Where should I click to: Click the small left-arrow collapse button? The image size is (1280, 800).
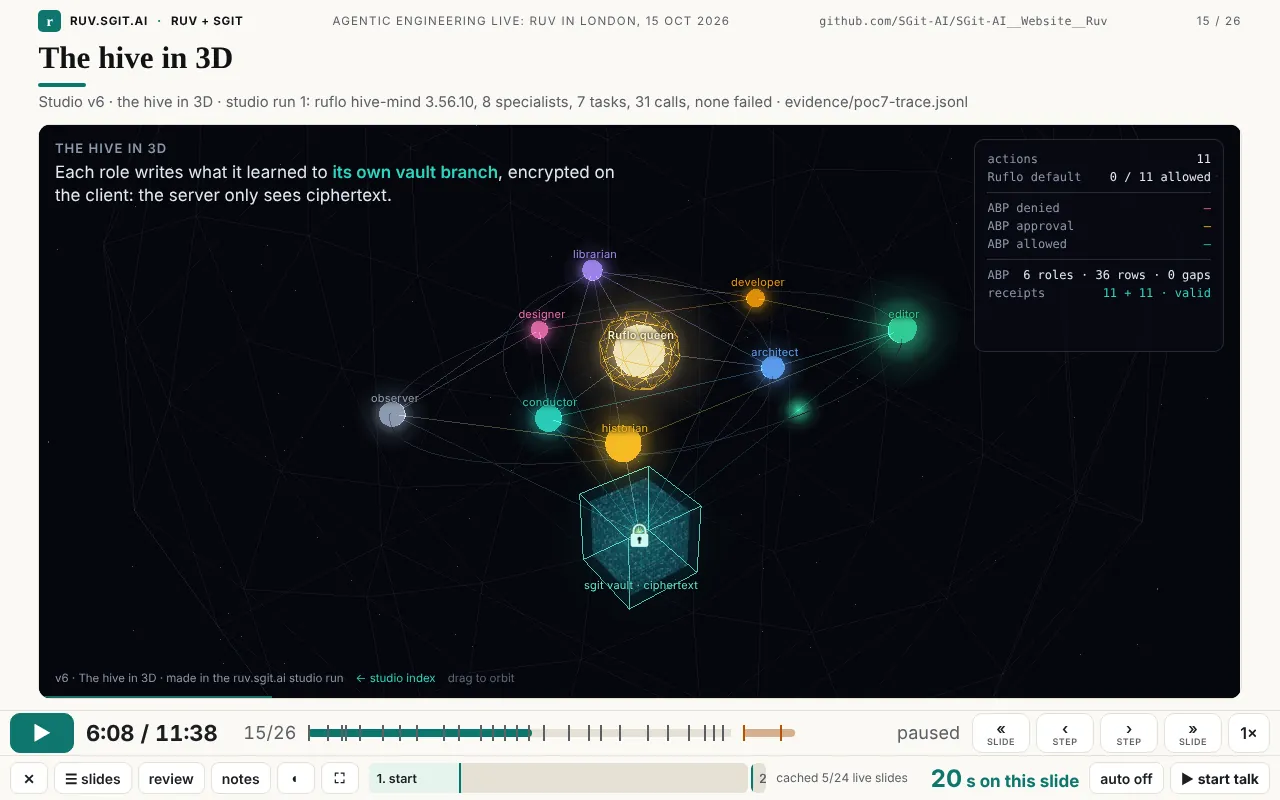pyautogui.click(x=296, y=779)
